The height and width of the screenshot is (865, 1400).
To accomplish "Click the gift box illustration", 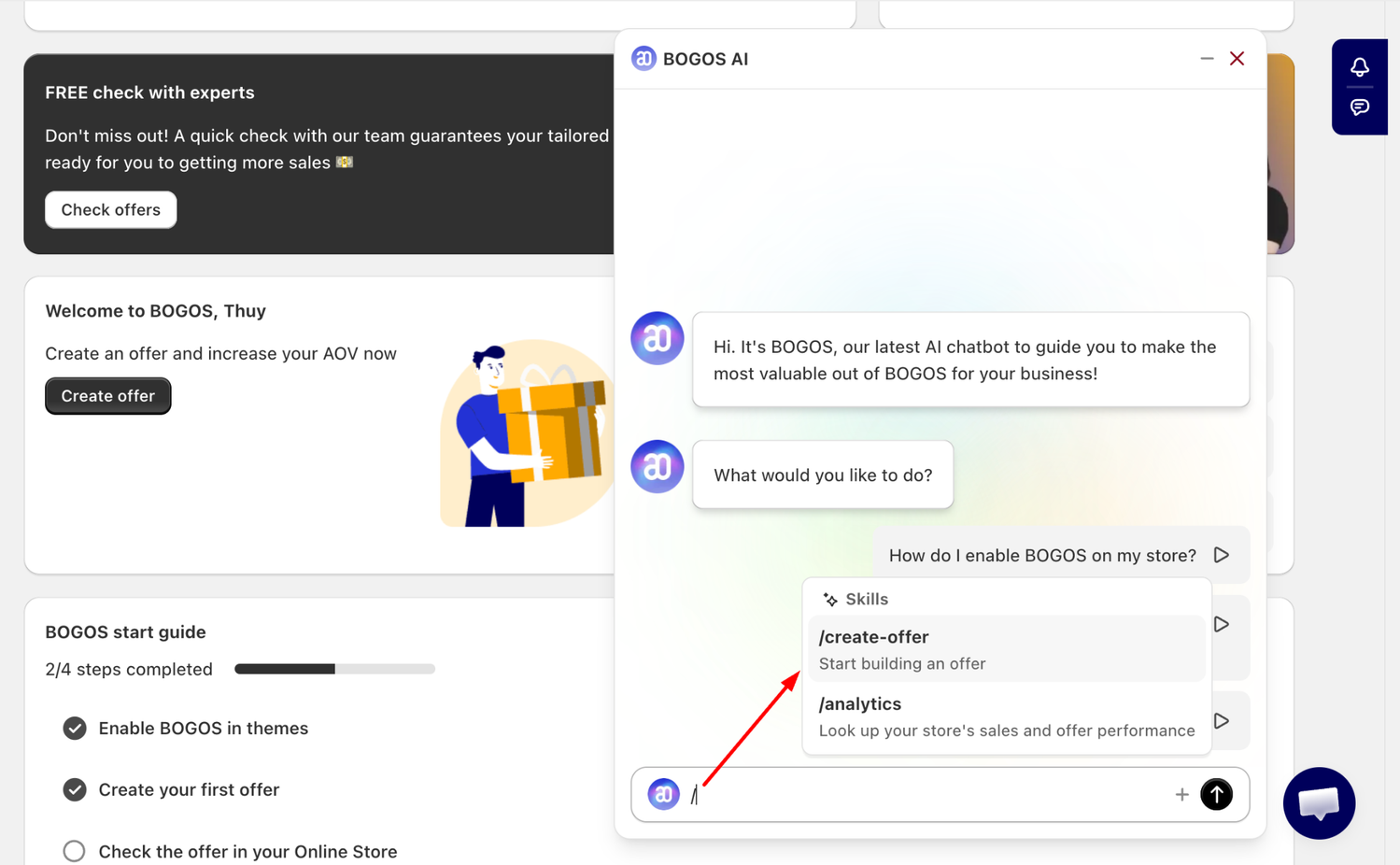I will [x=528, y=433].
